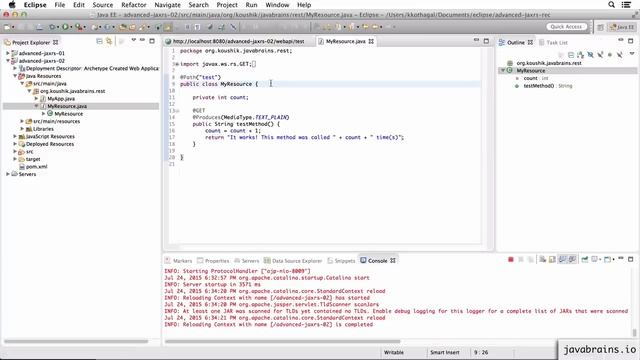Switch to localhost webapi/test browser tab

click(238, 41)
